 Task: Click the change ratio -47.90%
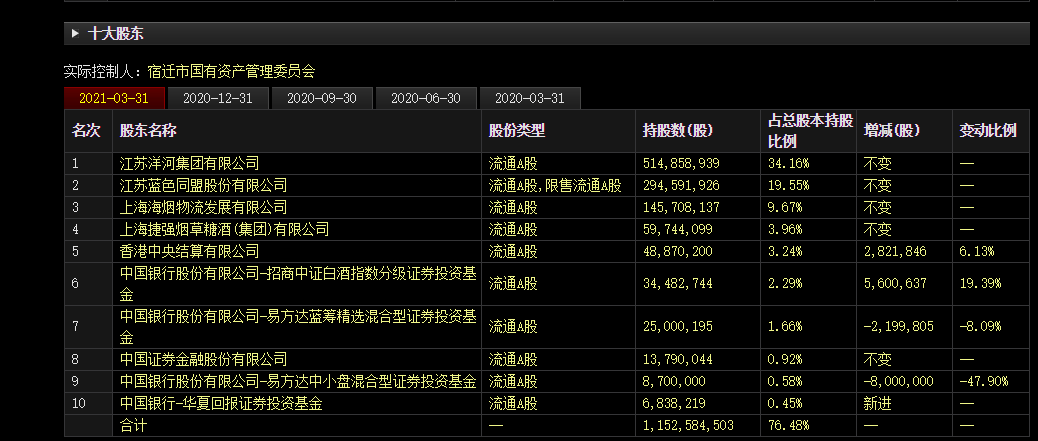coord(984,381)
